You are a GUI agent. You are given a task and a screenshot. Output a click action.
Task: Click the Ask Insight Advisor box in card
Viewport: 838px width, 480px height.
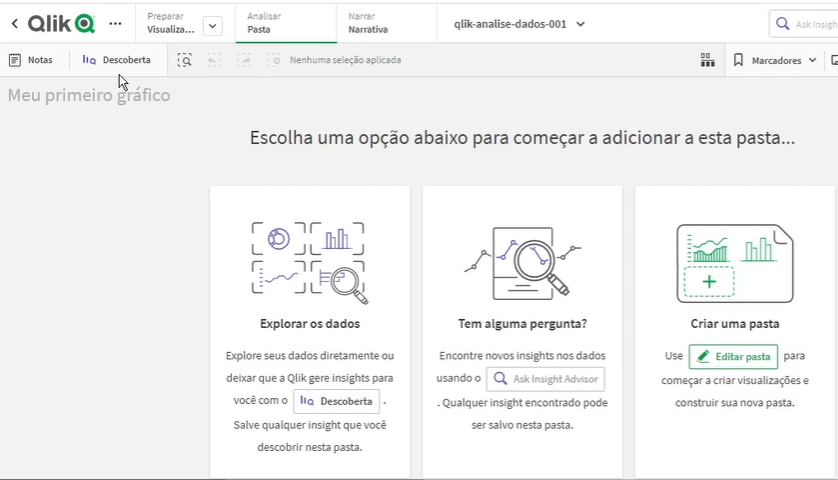[x=546, y=378]
